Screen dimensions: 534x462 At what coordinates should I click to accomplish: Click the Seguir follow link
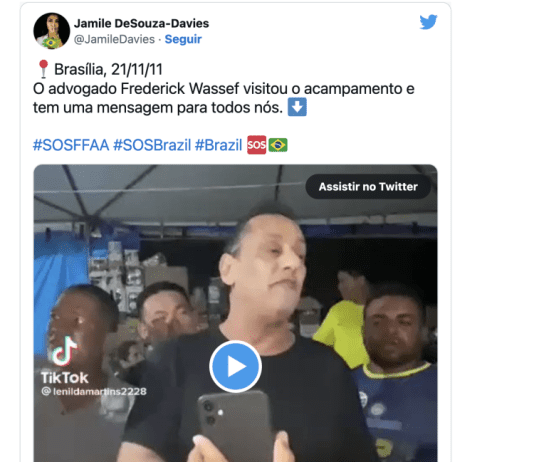[183, 39]
